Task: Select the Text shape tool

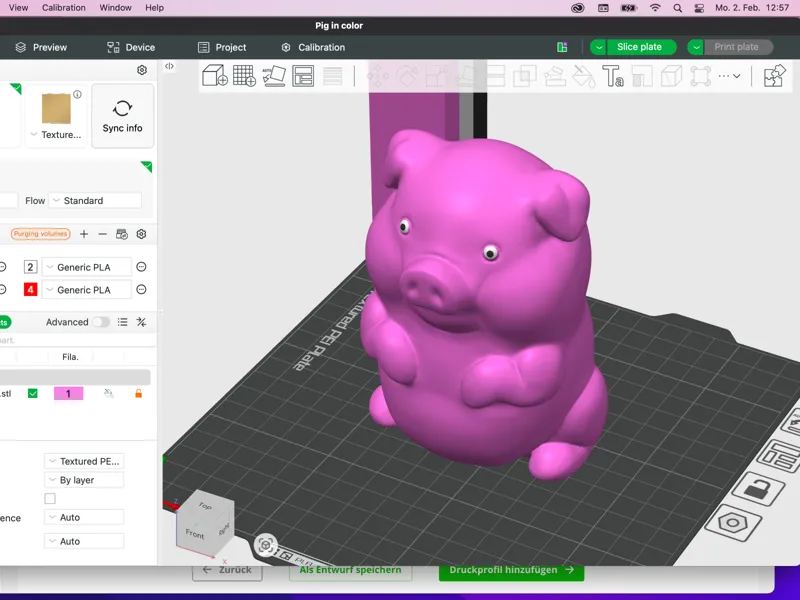Action: click(613, 76)
